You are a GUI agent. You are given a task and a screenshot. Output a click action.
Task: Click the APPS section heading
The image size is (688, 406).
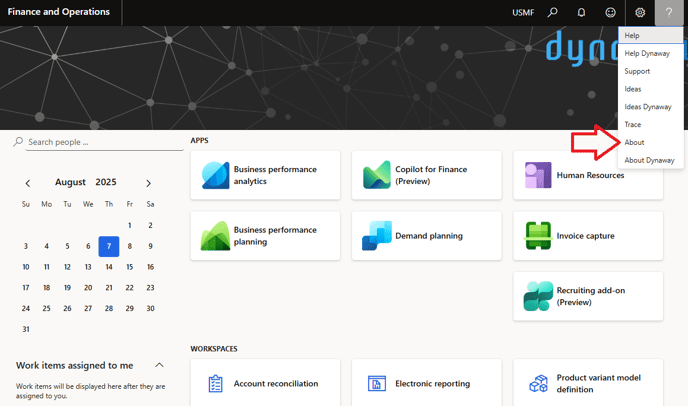(199, 140)
